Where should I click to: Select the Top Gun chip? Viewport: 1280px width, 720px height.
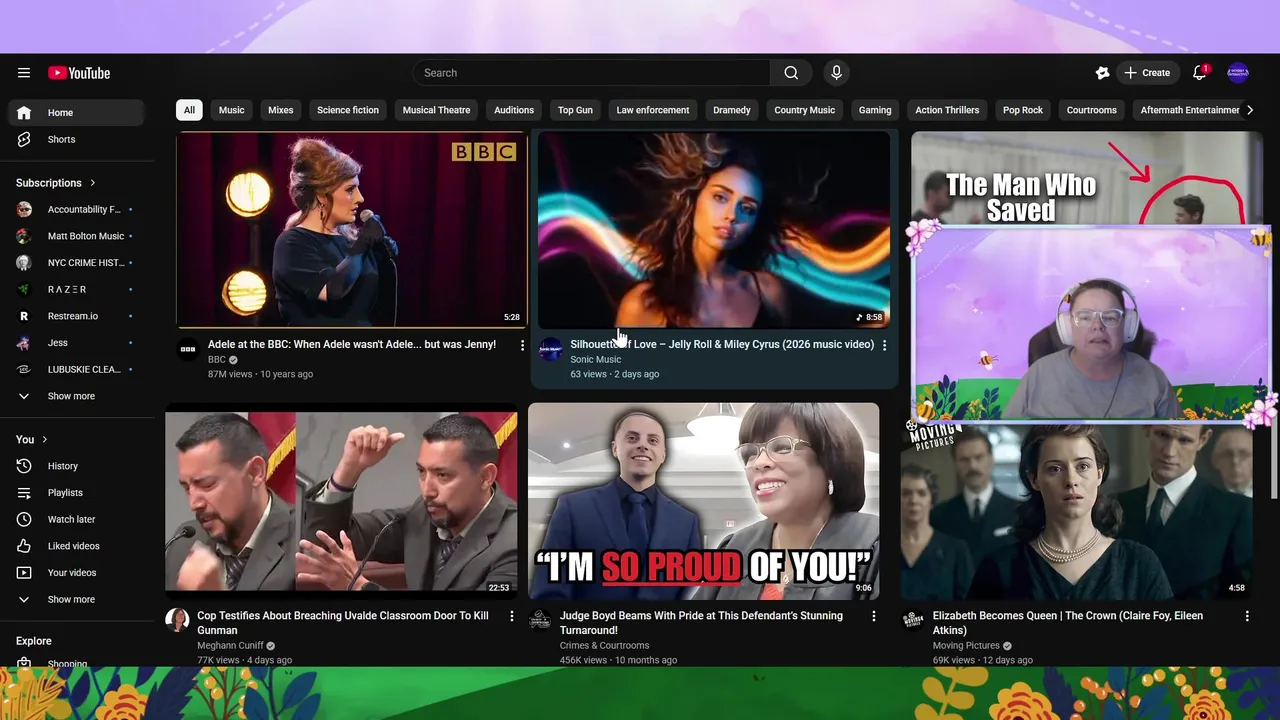575,110
